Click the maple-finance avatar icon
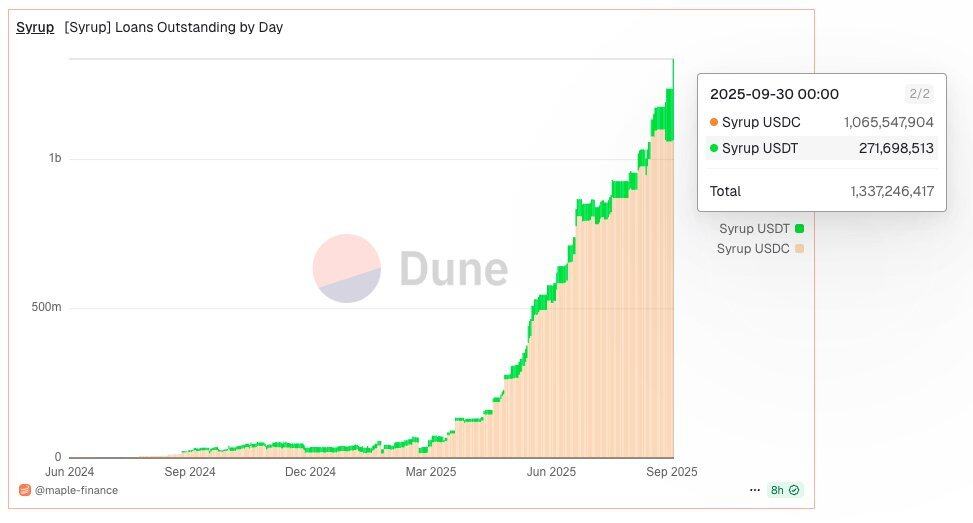 25,490
